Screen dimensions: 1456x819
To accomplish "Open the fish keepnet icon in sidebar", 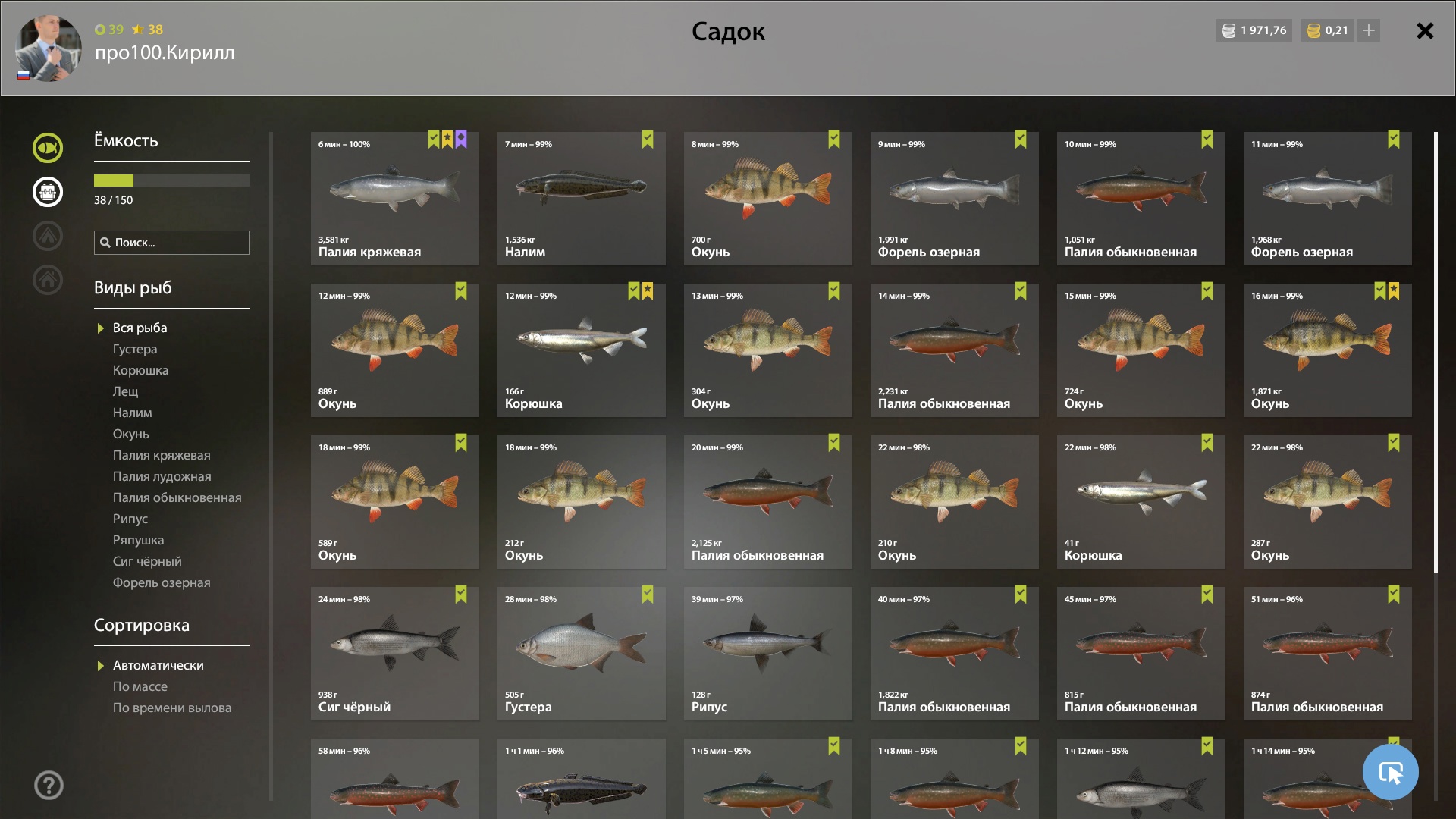I will [x=48, y=148].
